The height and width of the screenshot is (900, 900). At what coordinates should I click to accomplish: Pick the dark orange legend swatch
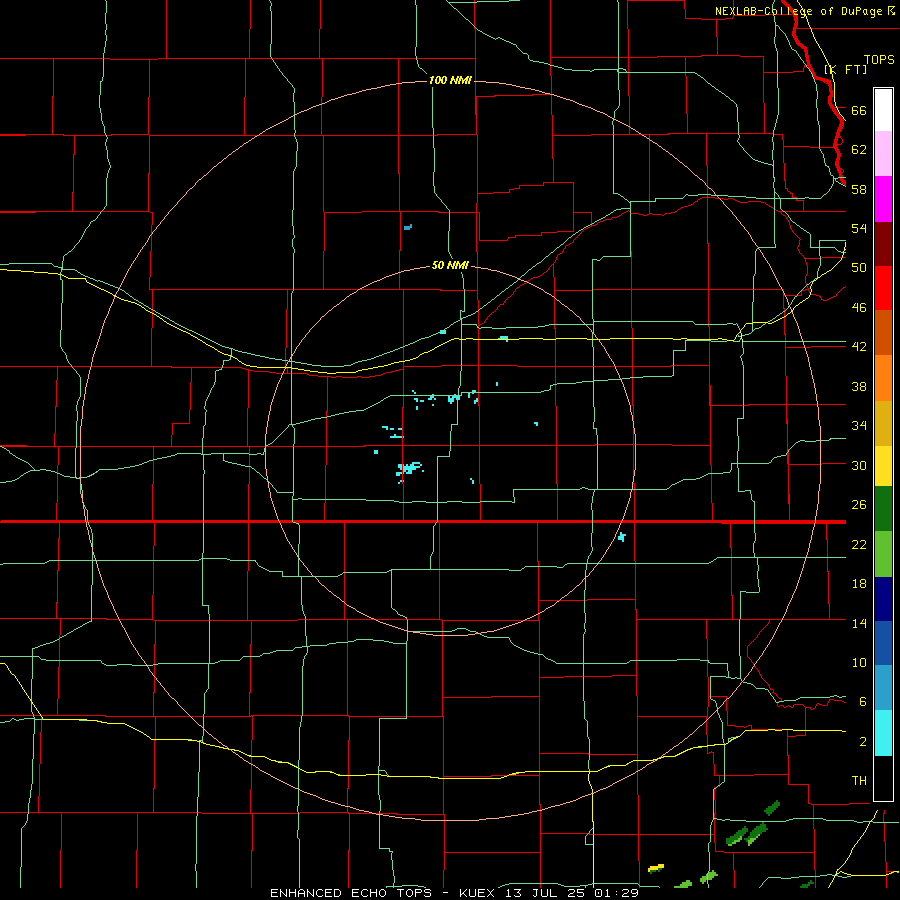tap(883, 332)
